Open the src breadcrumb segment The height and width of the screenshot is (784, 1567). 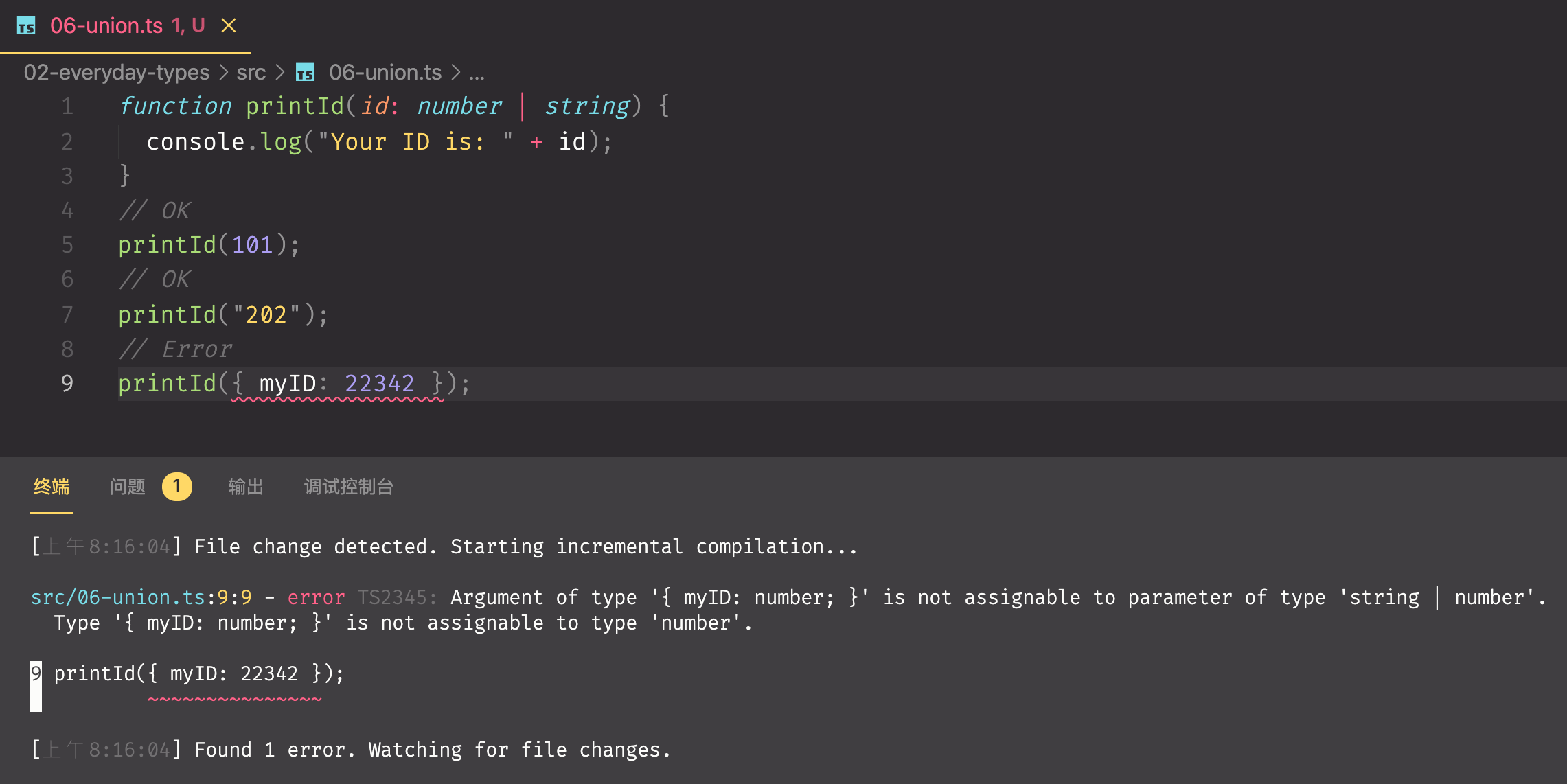(x=251, y=72)
